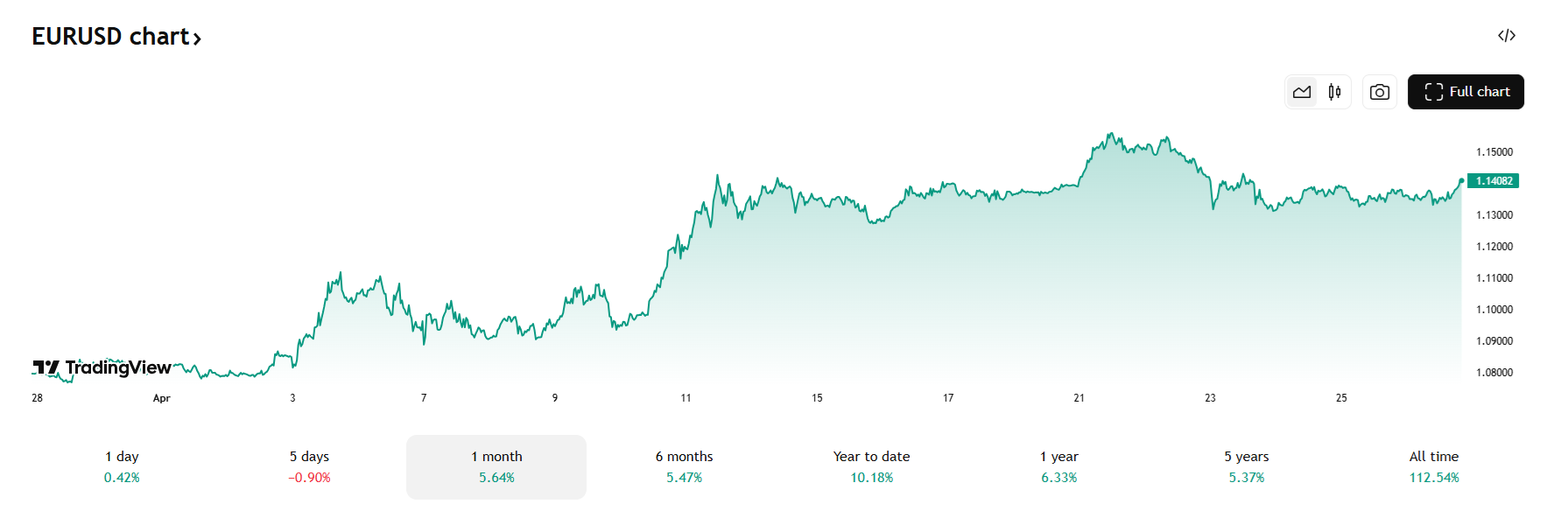
Task: Click the 21 date marker on axis
Action: [x=1079, y=398]
